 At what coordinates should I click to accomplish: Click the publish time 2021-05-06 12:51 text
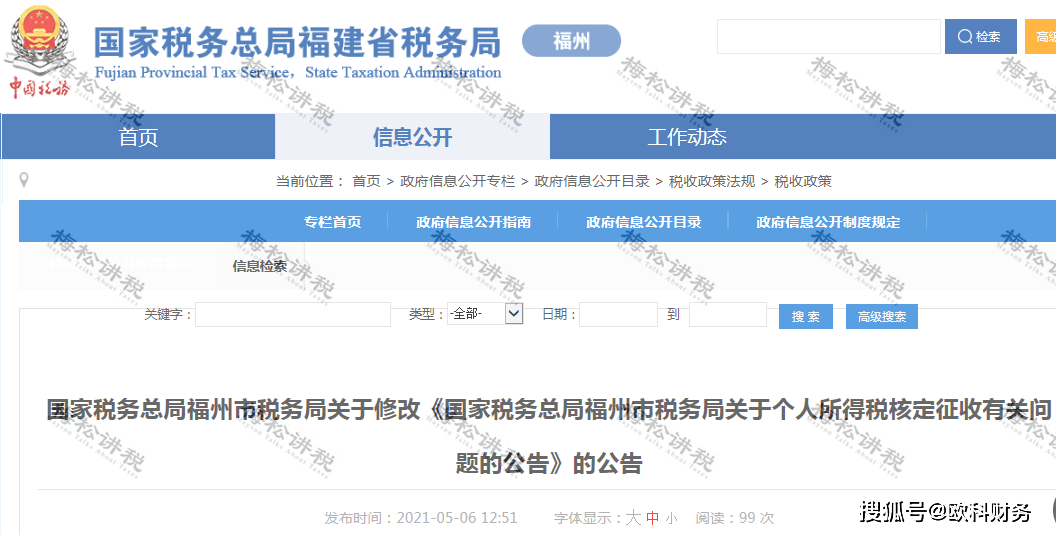[421, 518]
